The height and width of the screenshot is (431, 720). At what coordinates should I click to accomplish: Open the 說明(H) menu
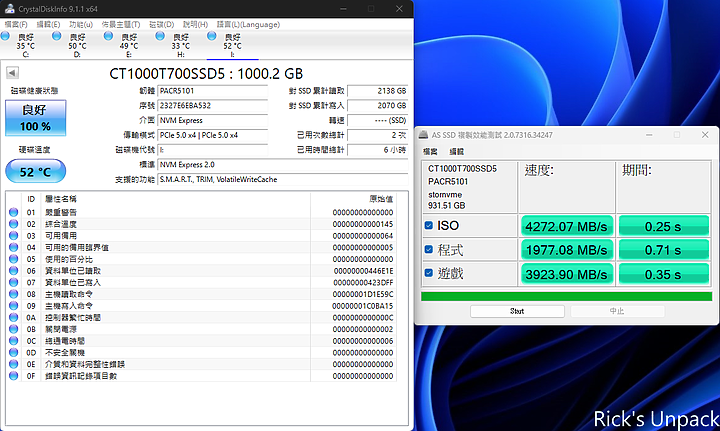(195, 24)
